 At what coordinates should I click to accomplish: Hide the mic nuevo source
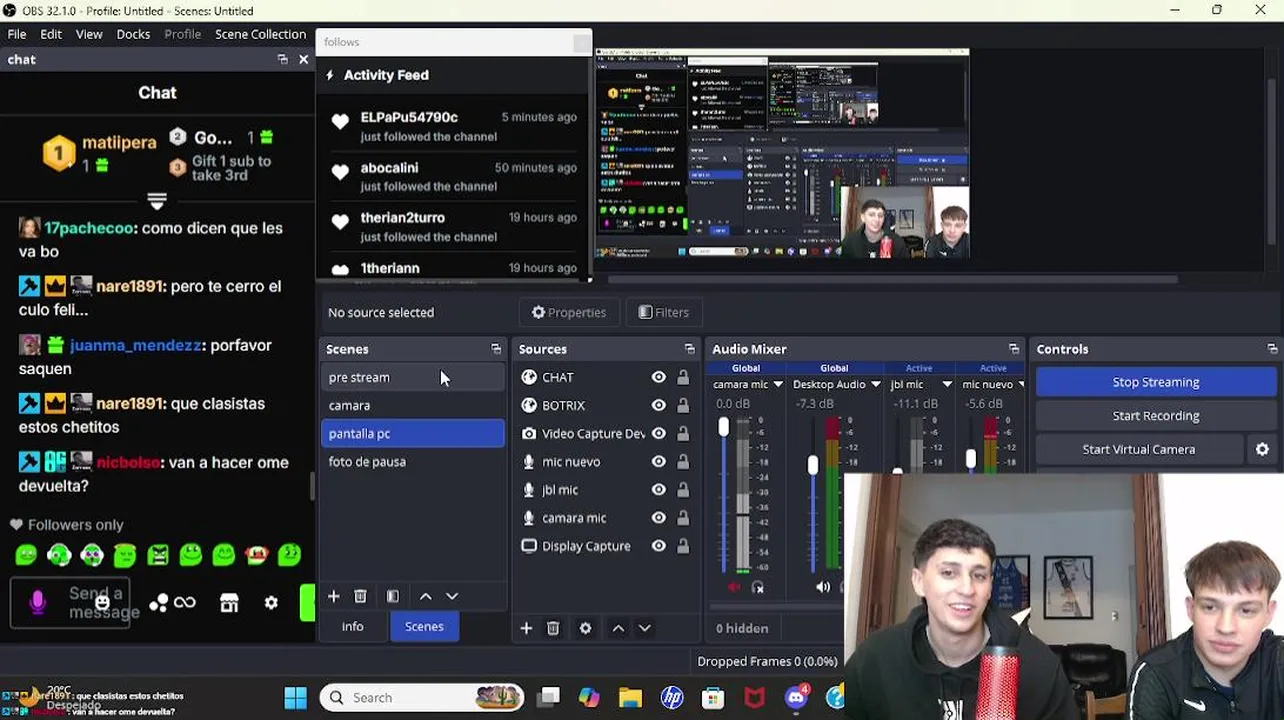coord(658,461)
